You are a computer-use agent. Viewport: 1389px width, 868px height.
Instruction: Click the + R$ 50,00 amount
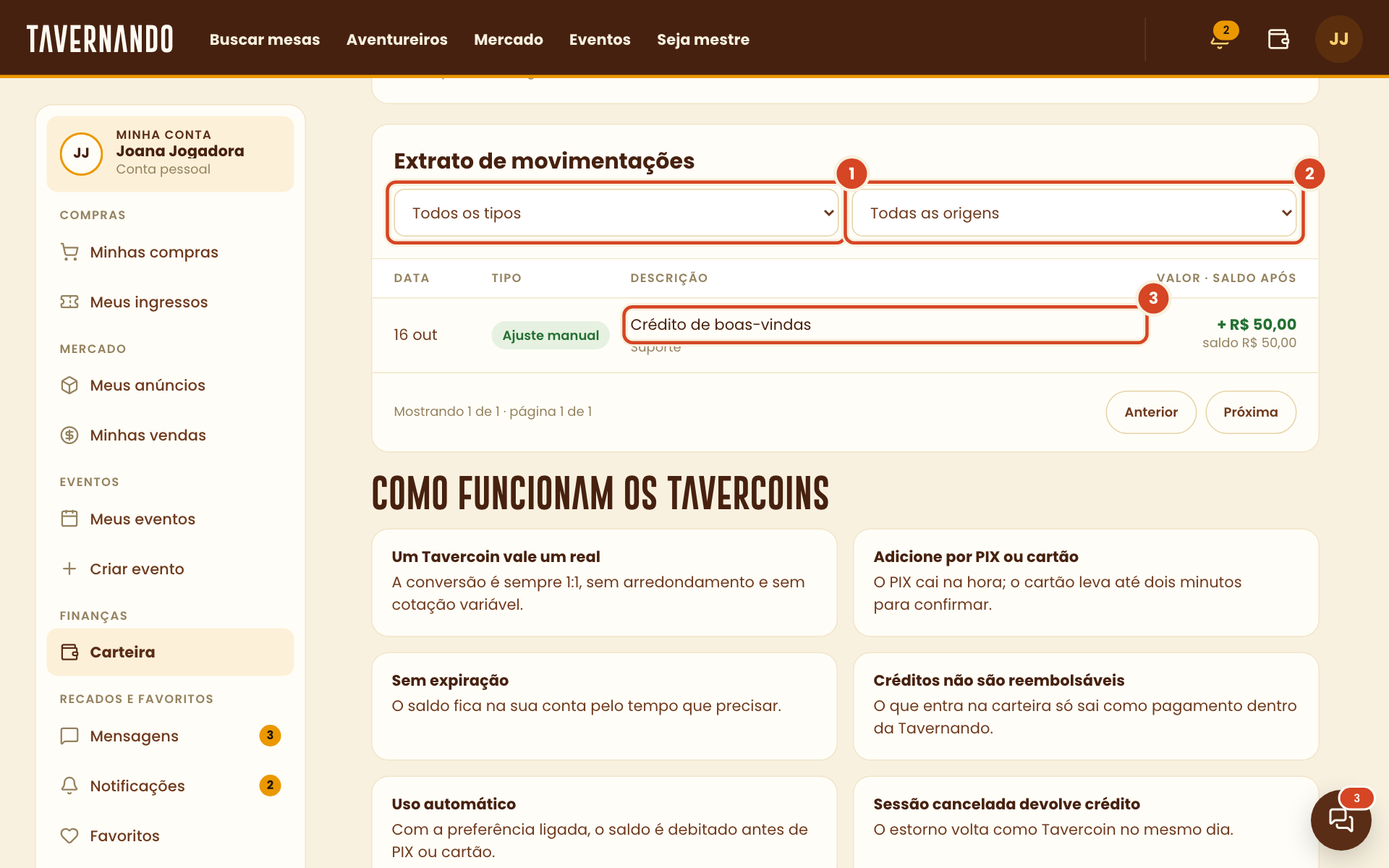click(1257, 324)
